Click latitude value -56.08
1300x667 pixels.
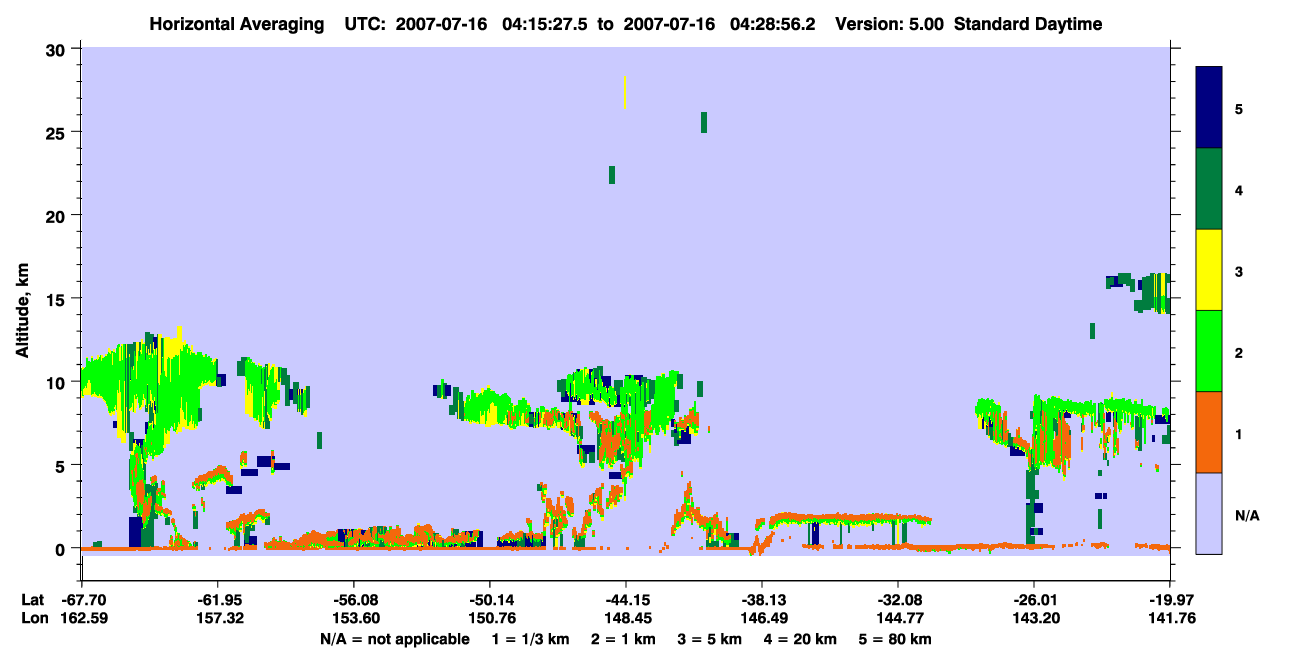(x=354, y=599)
